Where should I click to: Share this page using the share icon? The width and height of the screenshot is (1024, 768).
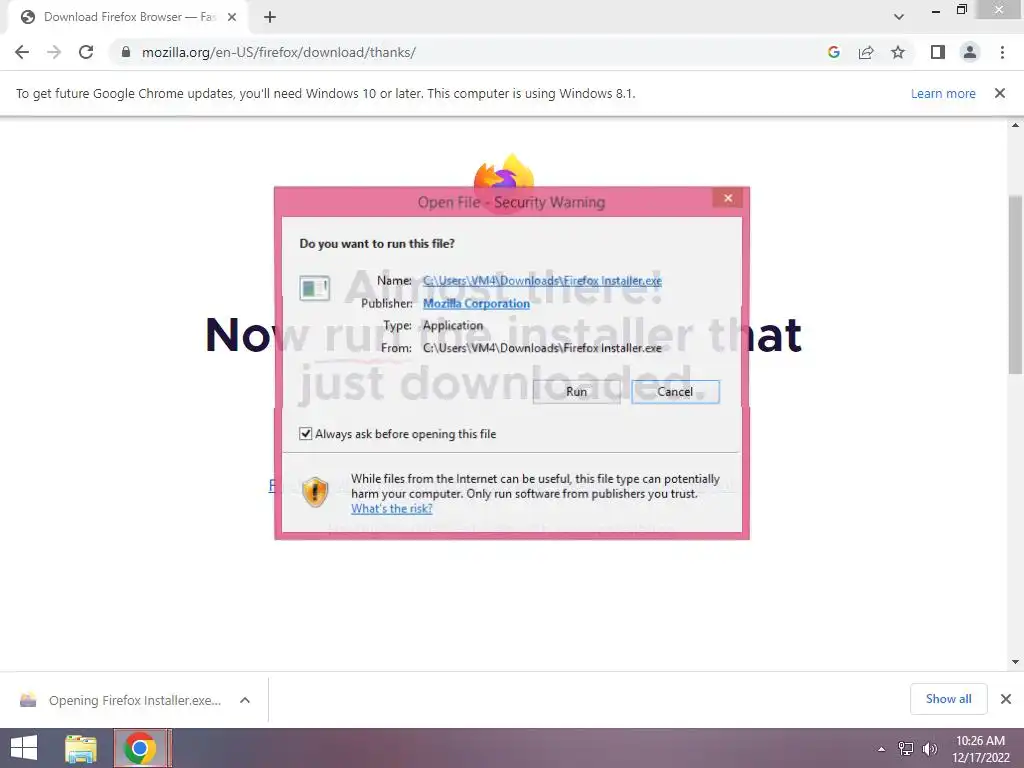tap(866, 52)
